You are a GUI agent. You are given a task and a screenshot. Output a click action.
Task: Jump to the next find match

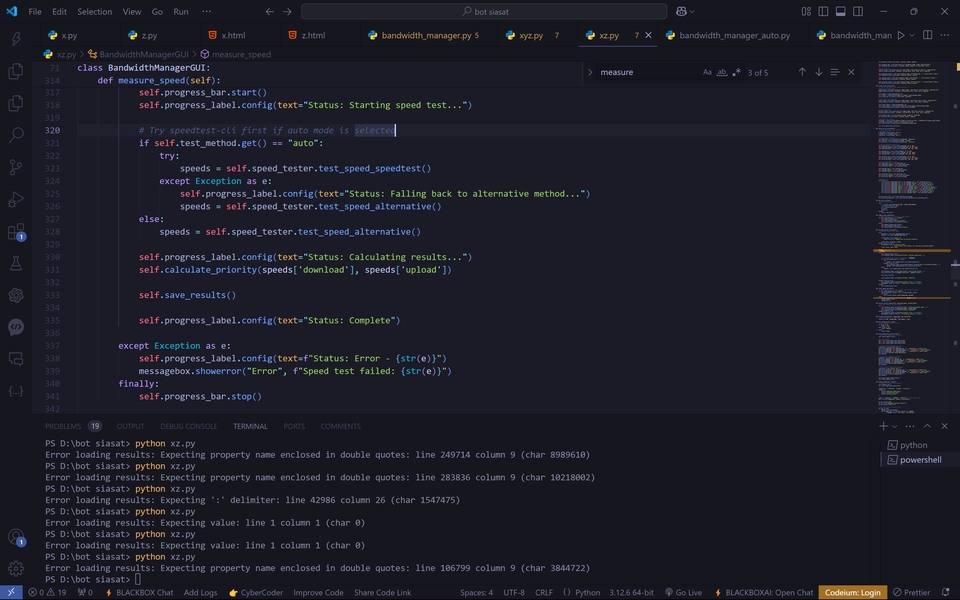click(819, 72)
